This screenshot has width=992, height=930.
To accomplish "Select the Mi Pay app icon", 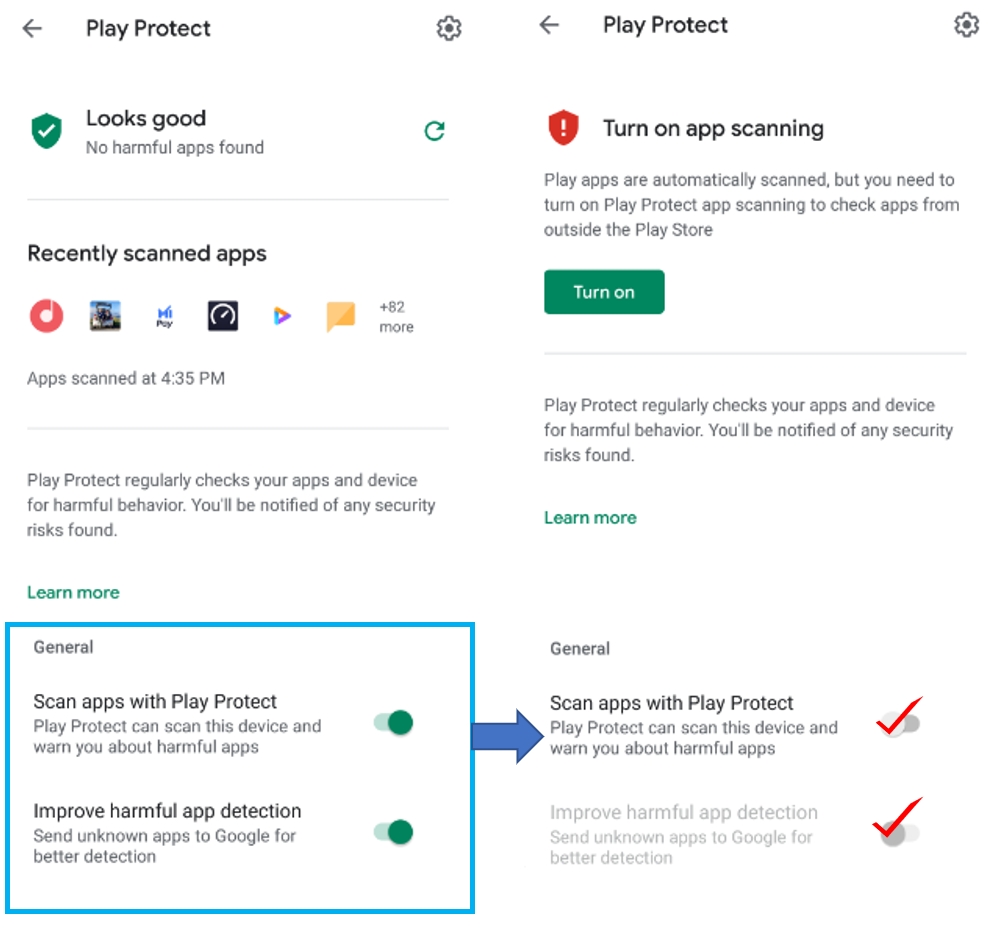I will (x=165, y=317).
